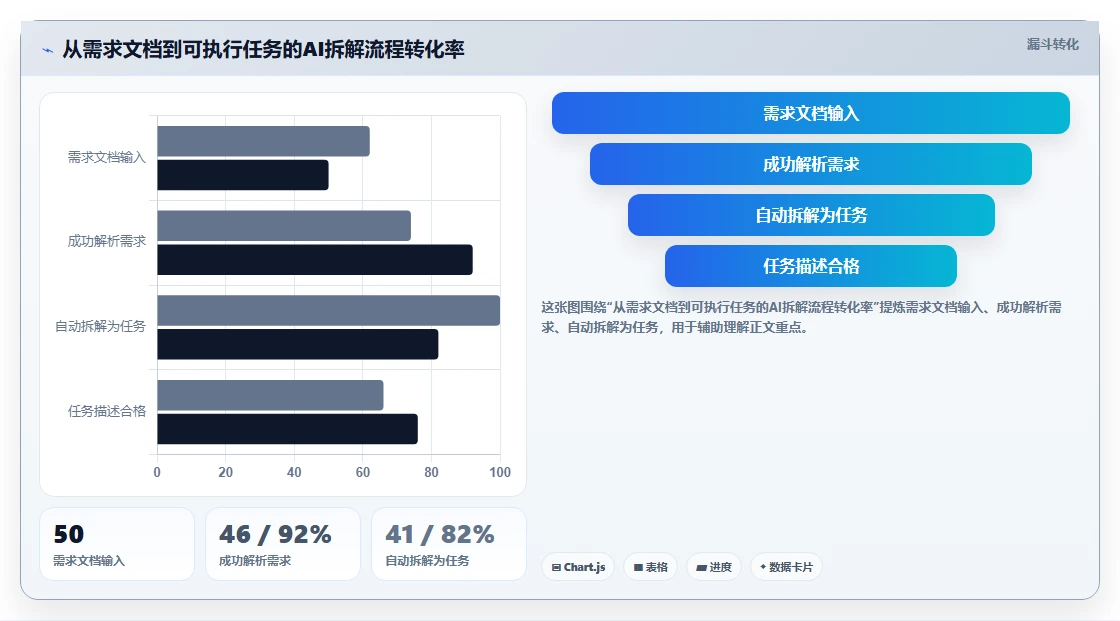Click the 进度 tag

point(714,567)
